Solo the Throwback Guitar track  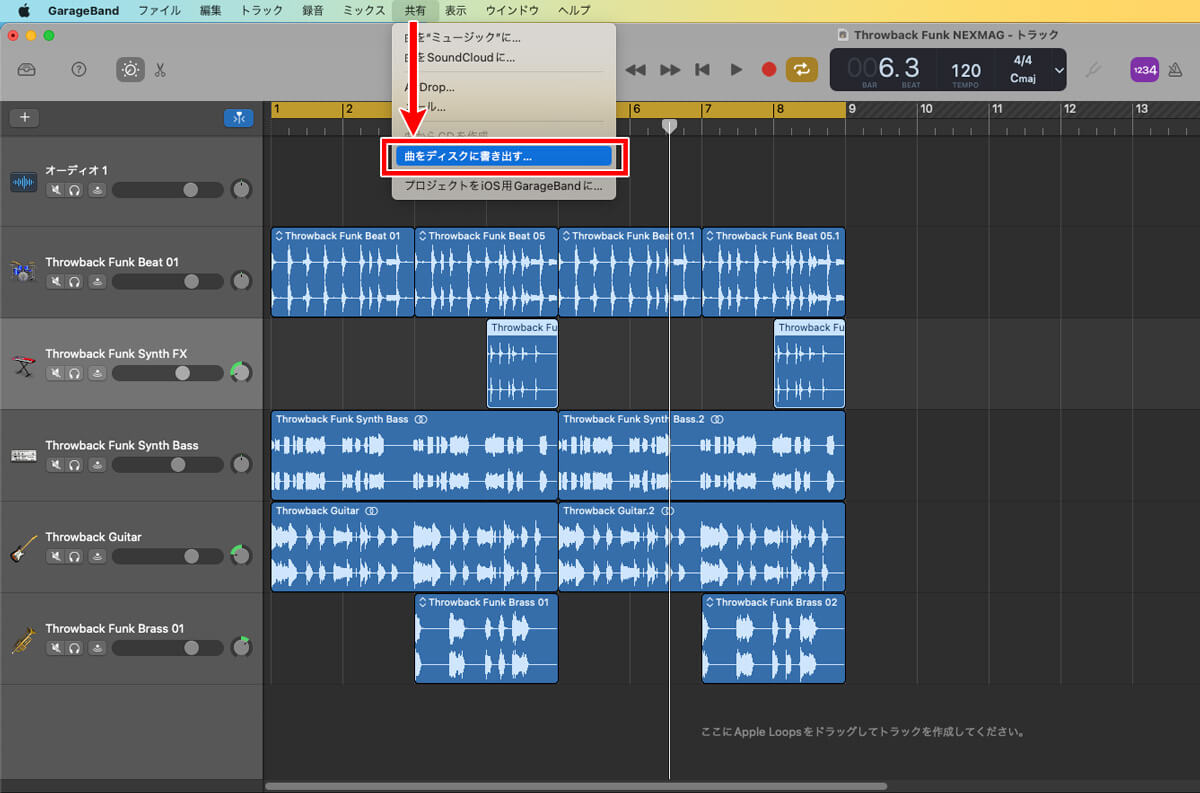click(x=74, y=556)
